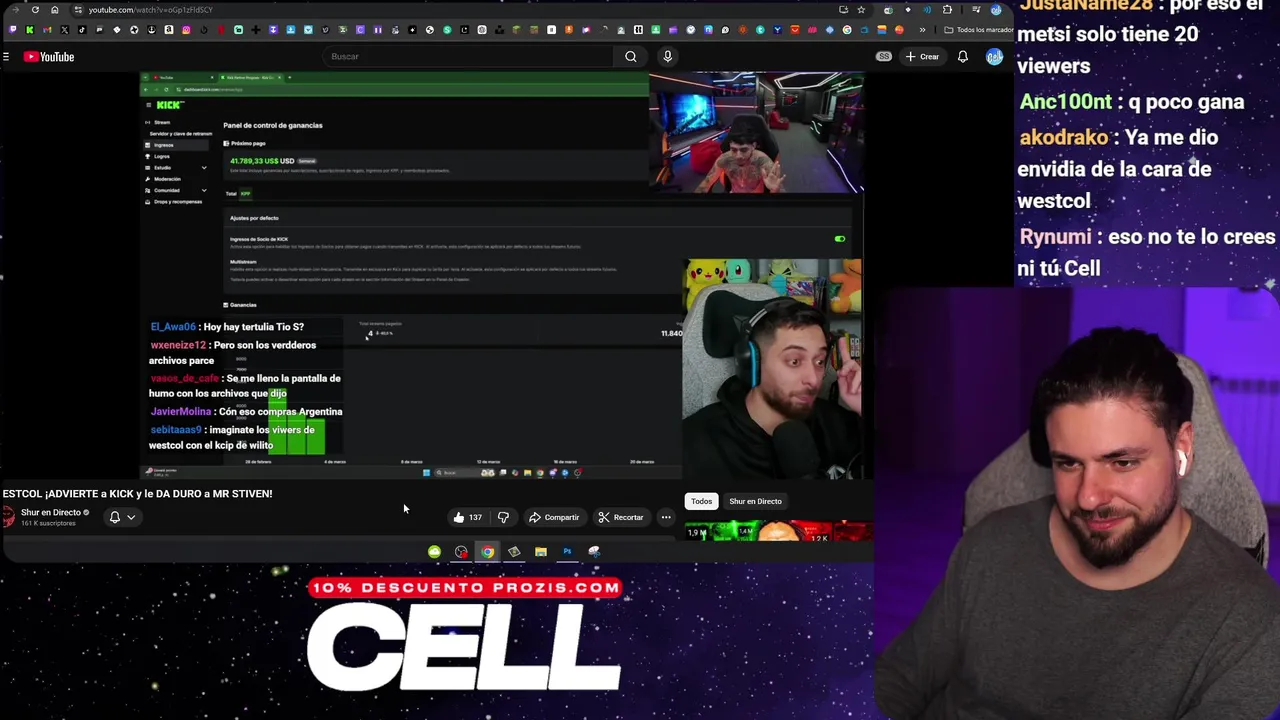This screenshot has width=1280, height=720.
Task: Open File Explorer from the taskbar
Action: [x=540, y=552]
